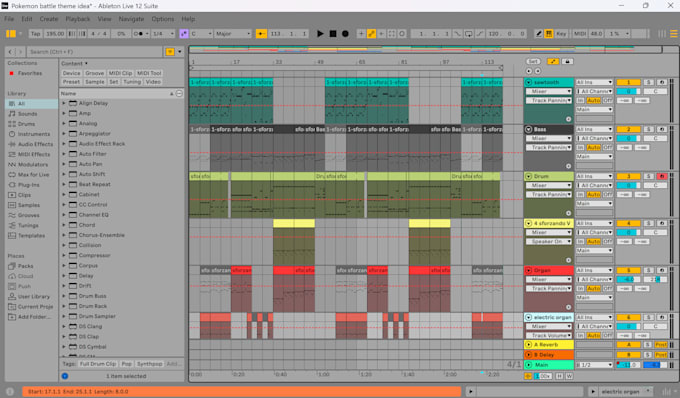Toggle the Scale Mode icon
The image size is (680, 398).
pyautogui.click(x=184, y=33)
